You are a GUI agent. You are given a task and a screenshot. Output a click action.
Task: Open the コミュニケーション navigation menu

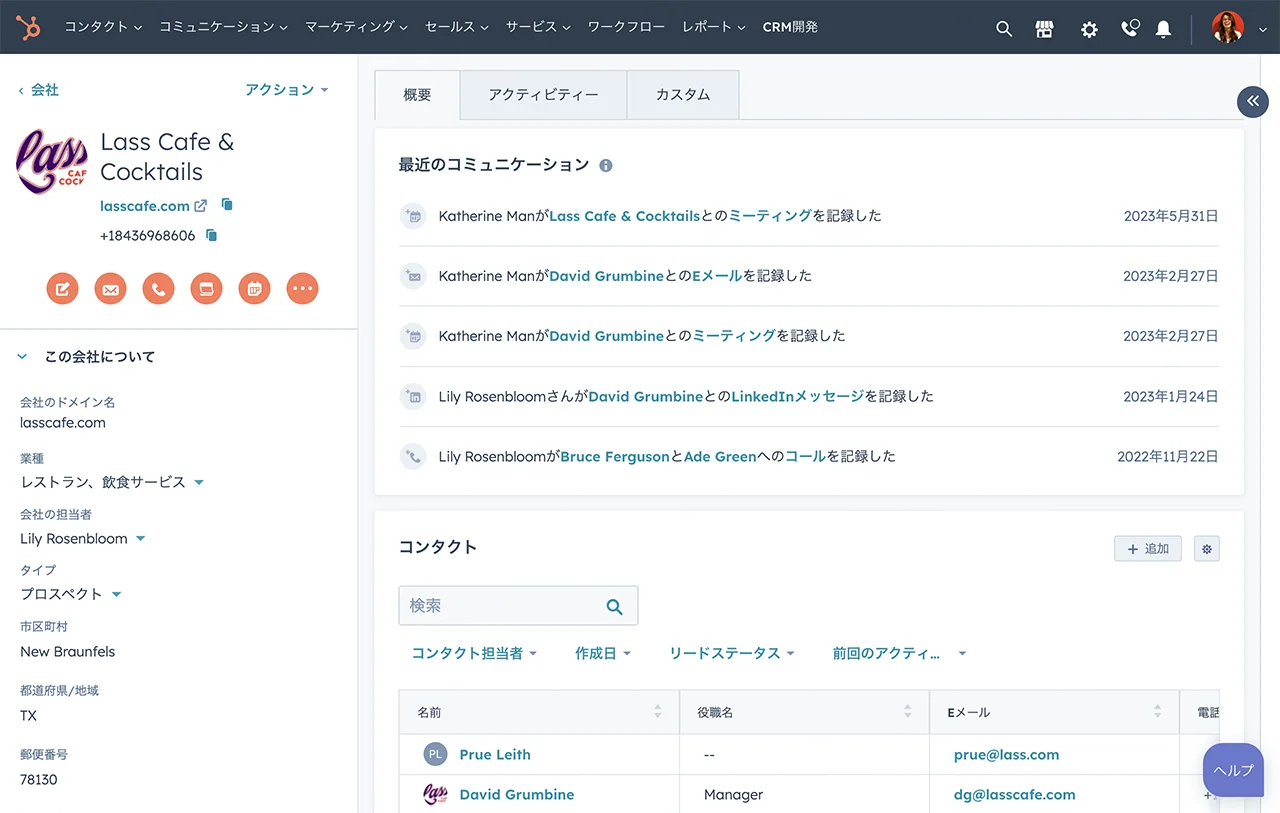(223, 27)
